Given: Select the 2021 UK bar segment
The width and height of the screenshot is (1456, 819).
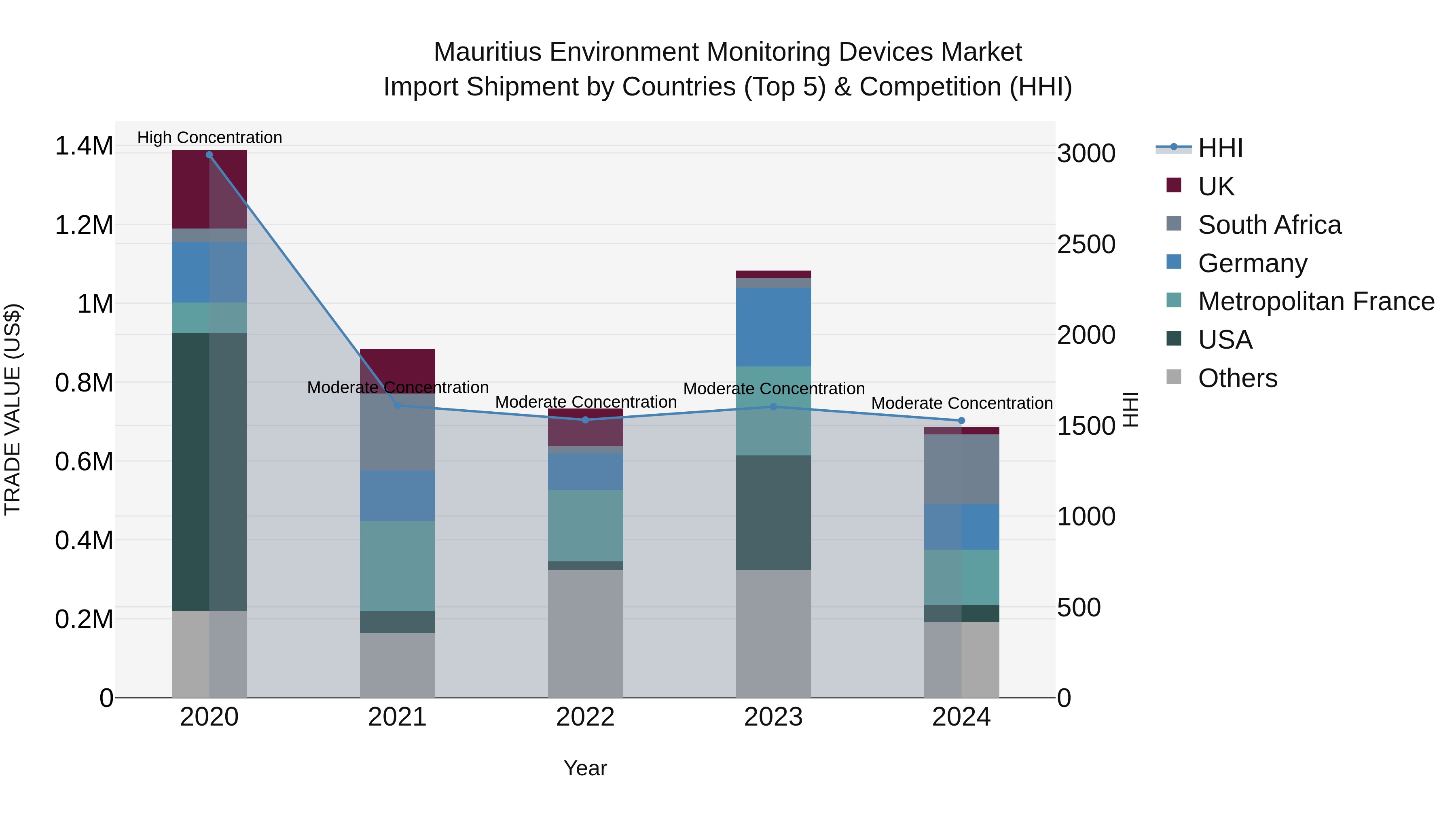Looking at the screenshot, I should tap(397, 371).
